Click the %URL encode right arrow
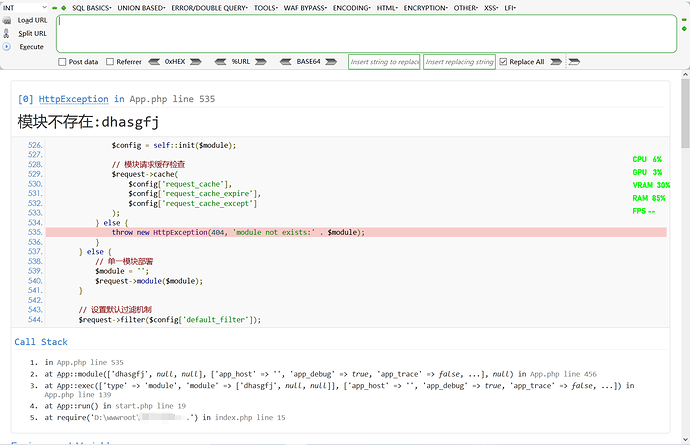This screenshot has width=690, height=445. point(261,62)
